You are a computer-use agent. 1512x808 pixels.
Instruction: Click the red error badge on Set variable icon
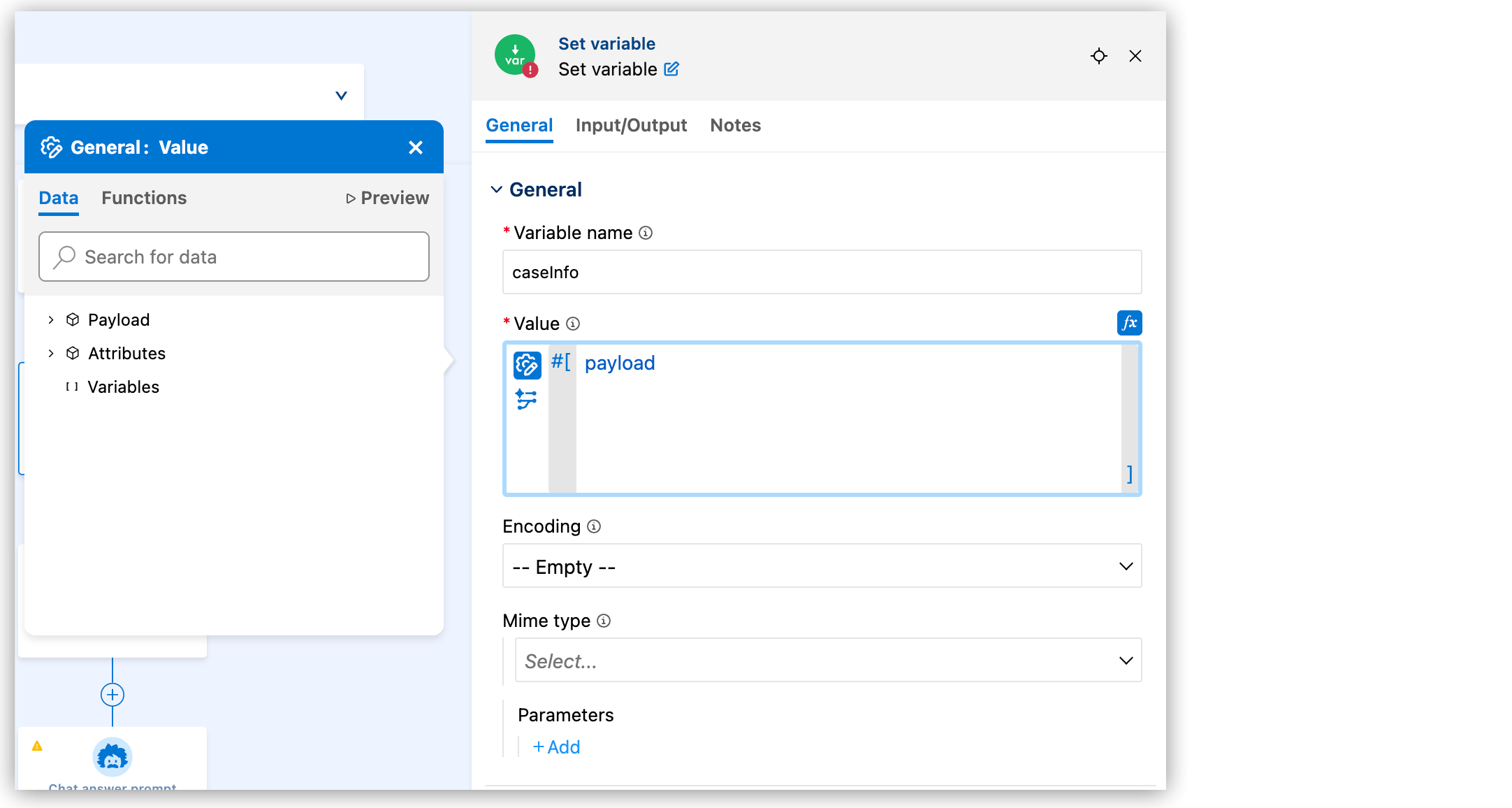pos(531,69)
